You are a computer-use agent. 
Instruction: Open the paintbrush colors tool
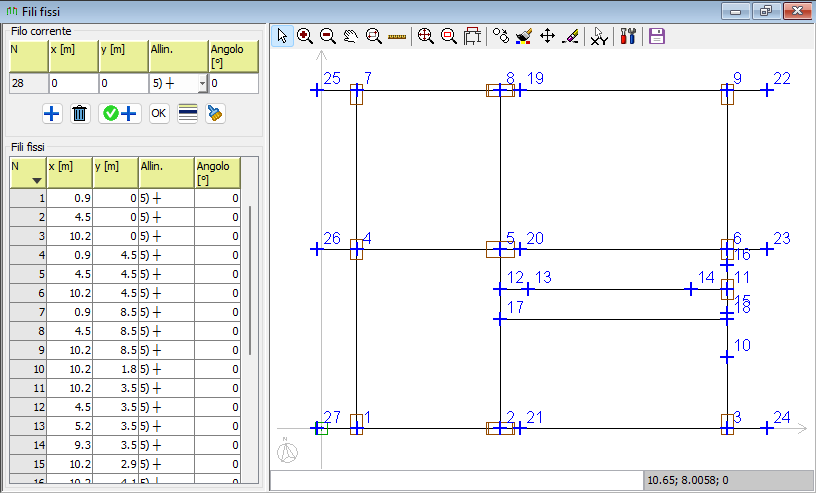point(524,36)
